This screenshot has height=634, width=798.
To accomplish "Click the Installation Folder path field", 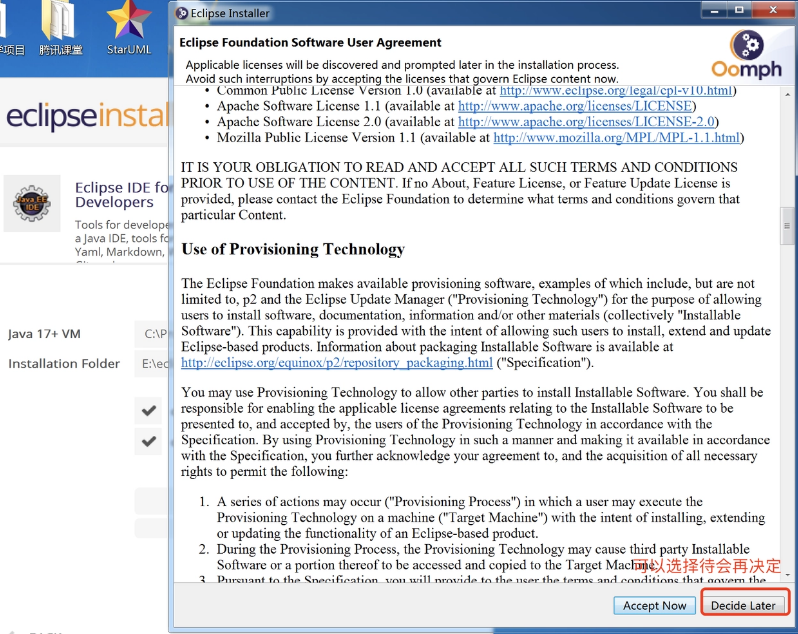I will [151, 363].
